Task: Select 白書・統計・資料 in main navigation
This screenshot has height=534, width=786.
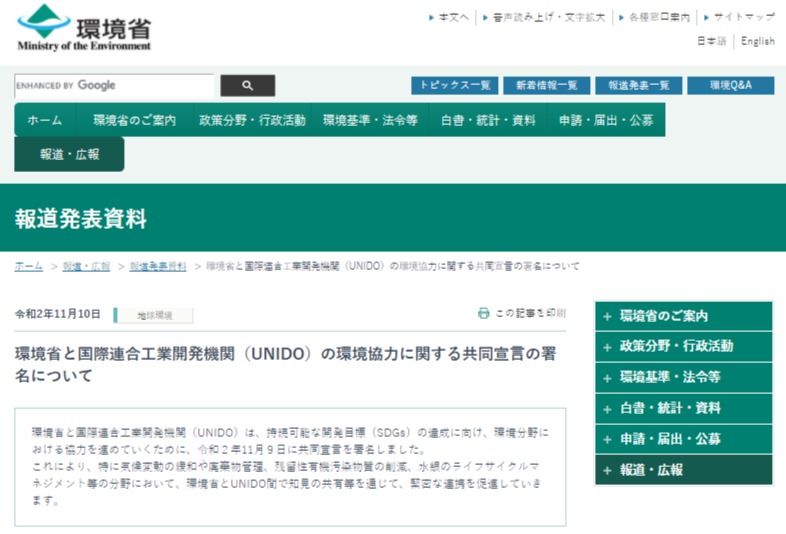Action: pyautogui.click(x=488, y=120)
